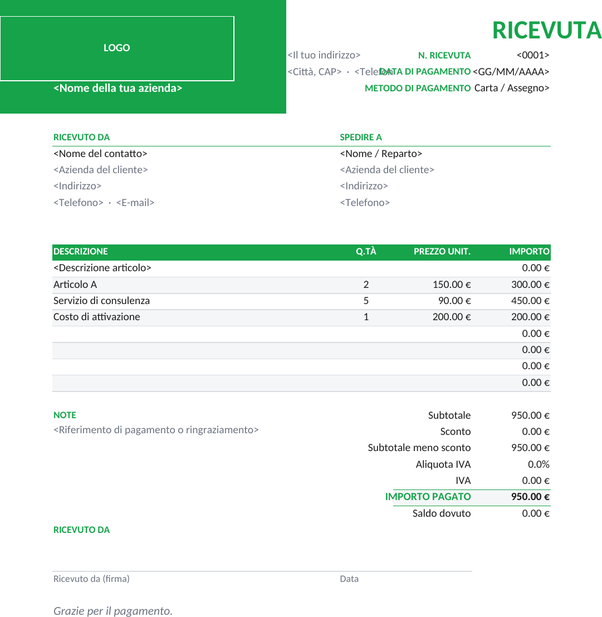
Task: Click the 150.00 € unit price
Action: pos(452,284)
